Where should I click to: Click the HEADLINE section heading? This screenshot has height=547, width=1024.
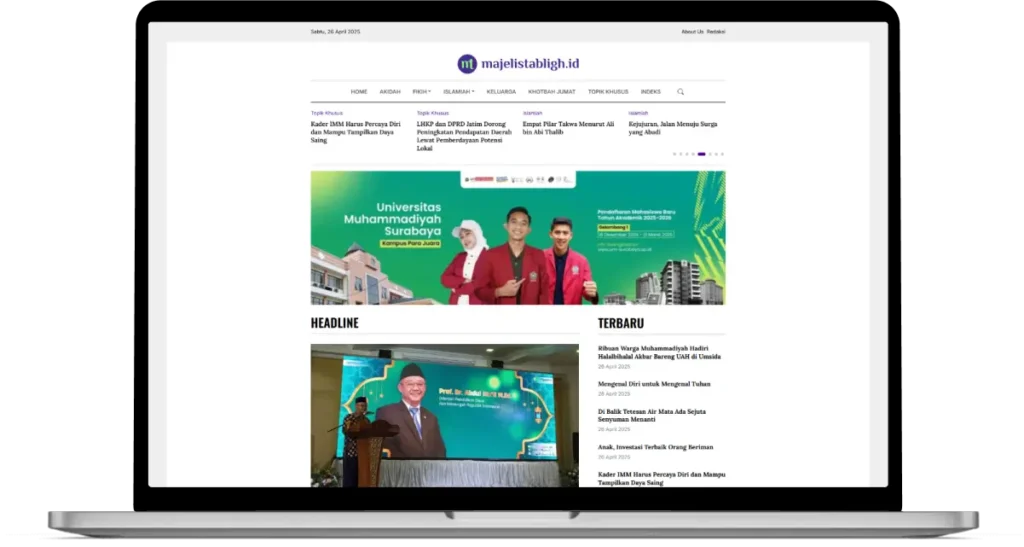point(334,323)
